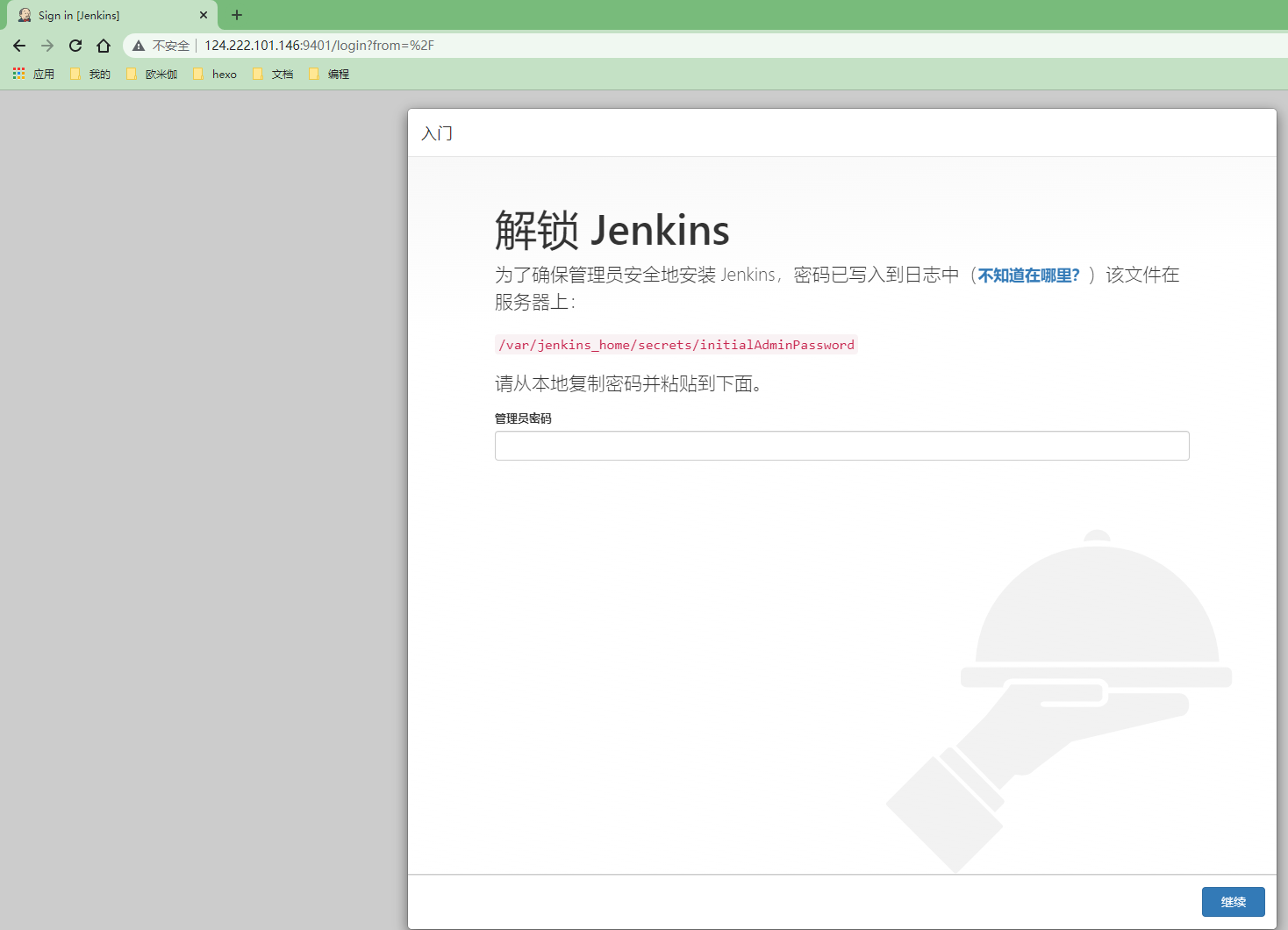Click the 请从本地复制密码并粘贴到下面 text

tap(628, 383)
